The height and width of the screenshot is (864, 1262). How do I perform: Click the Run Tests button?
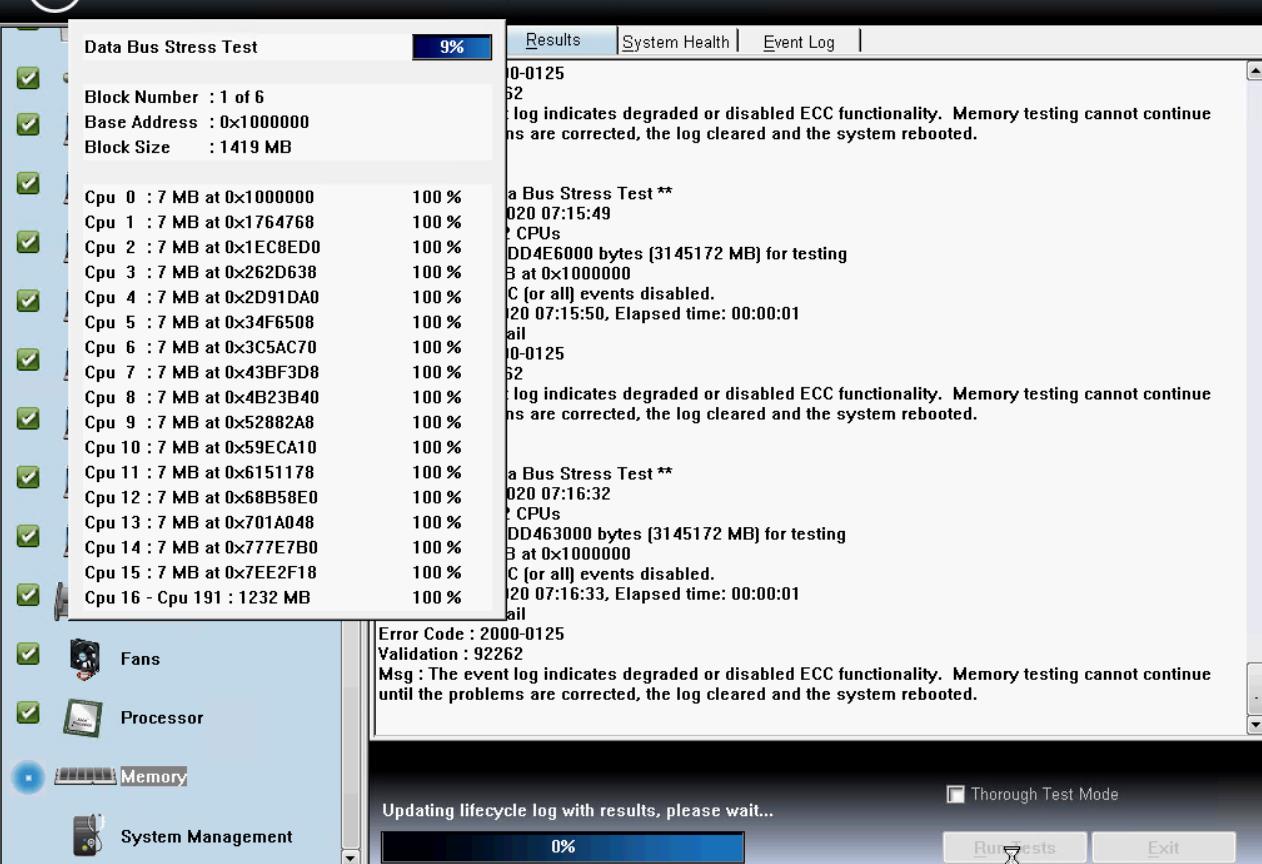(1013, 846)
